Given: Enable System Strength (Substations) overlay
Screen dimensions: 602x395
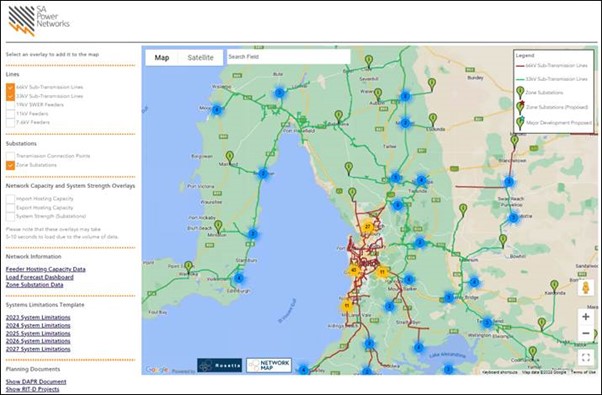Looking at the screenshot, I should pyautogui.click(x=10, y=217).
